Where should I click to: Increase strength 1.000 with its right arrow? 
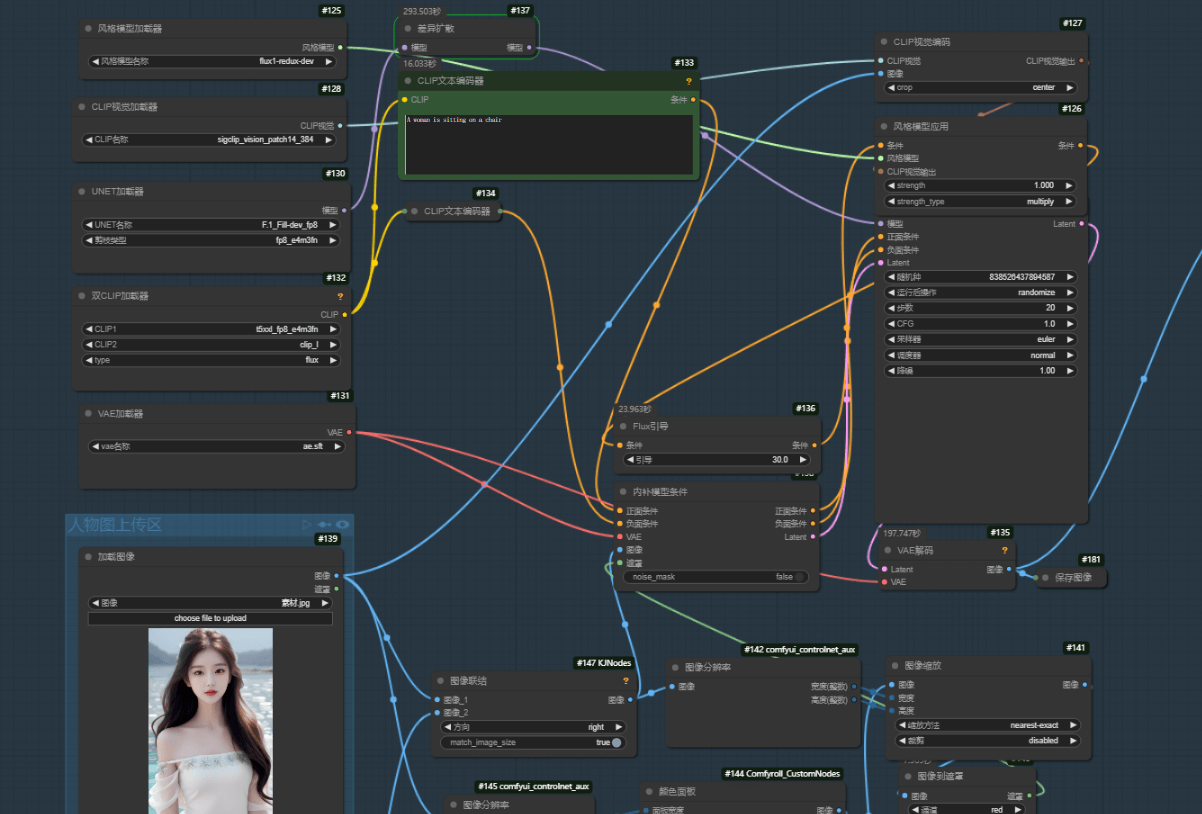[1069, 186]
